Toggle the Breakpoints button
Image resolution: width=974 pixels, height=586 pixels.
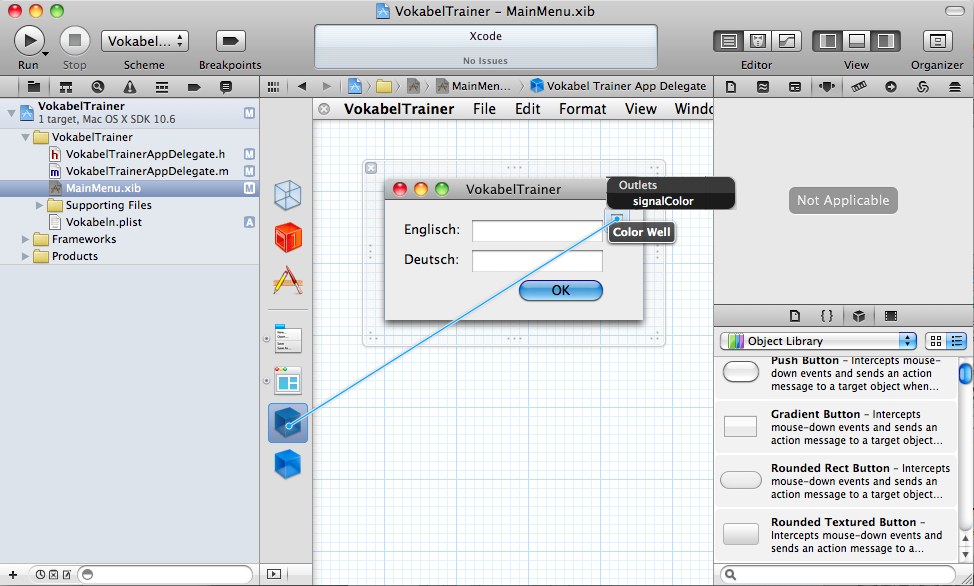(x=230, y=41)
